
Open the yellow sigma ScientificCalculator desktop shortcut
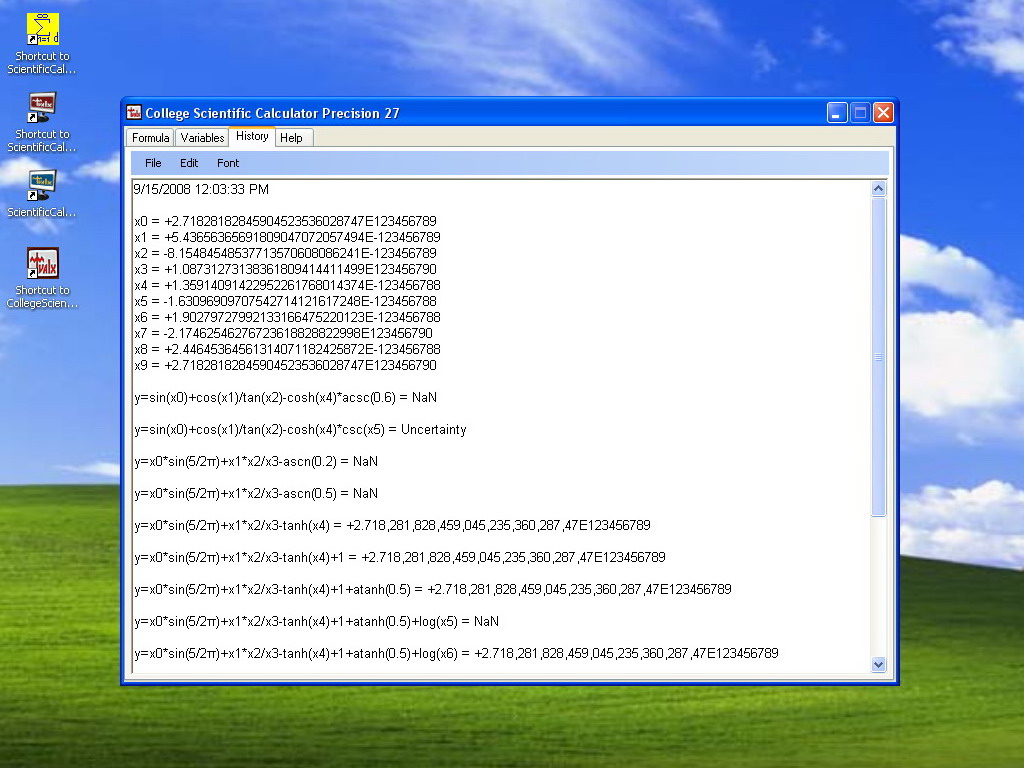(x=42, y=29)
